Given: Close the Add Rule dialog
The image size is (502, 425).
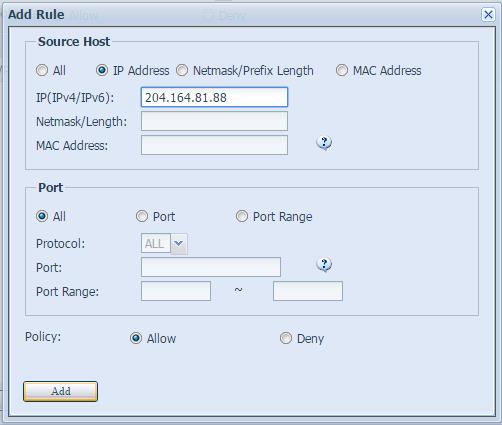Looking at the screenshot, I should pos(488,15).
